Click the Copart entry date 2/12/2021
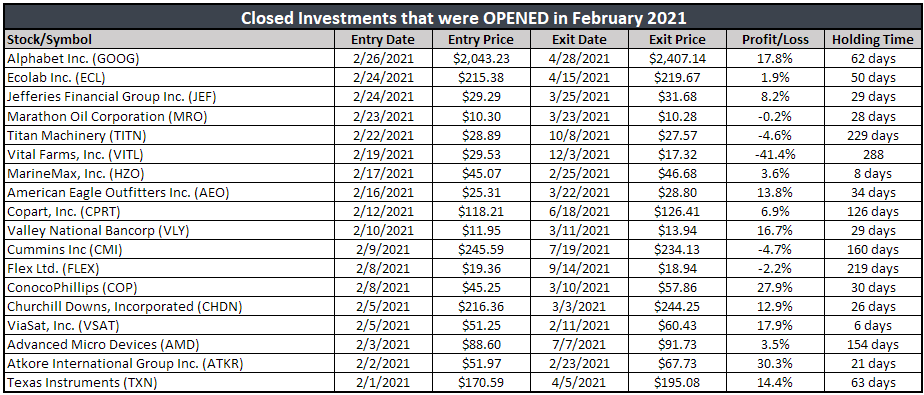This screenshot has width=924, height=395. [383, 212]
